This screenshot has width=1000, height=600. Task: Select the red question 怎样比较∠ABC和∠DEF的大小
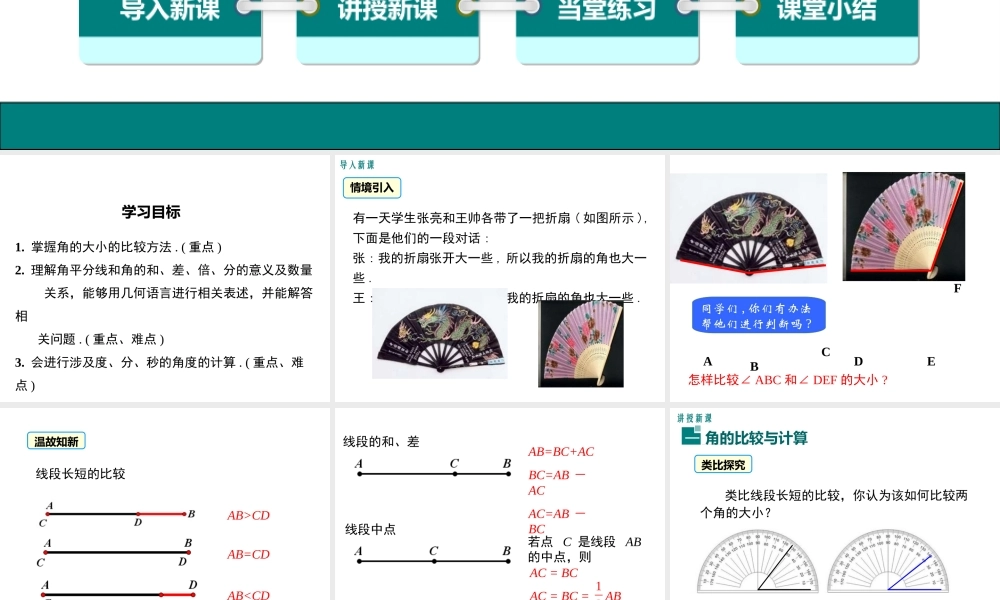pos(788,380)
